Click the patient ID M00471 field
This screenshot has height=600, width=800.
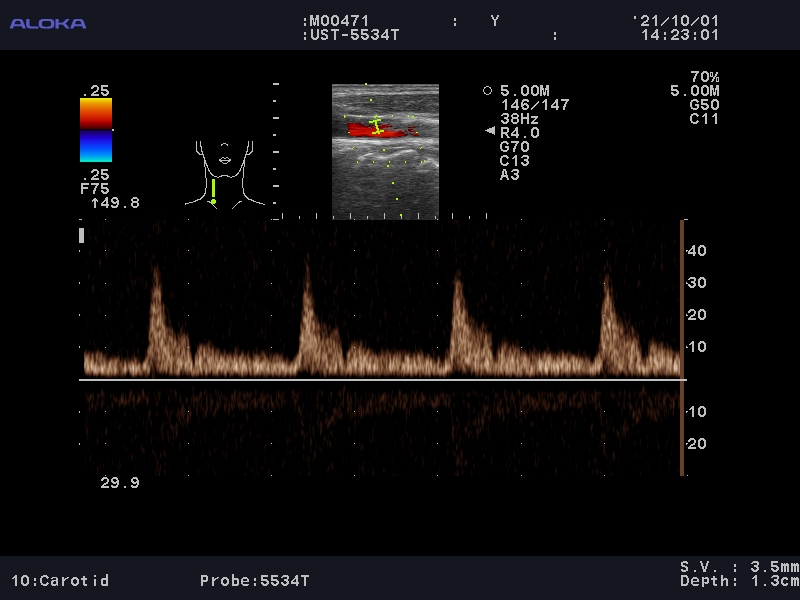pos(340,20)
